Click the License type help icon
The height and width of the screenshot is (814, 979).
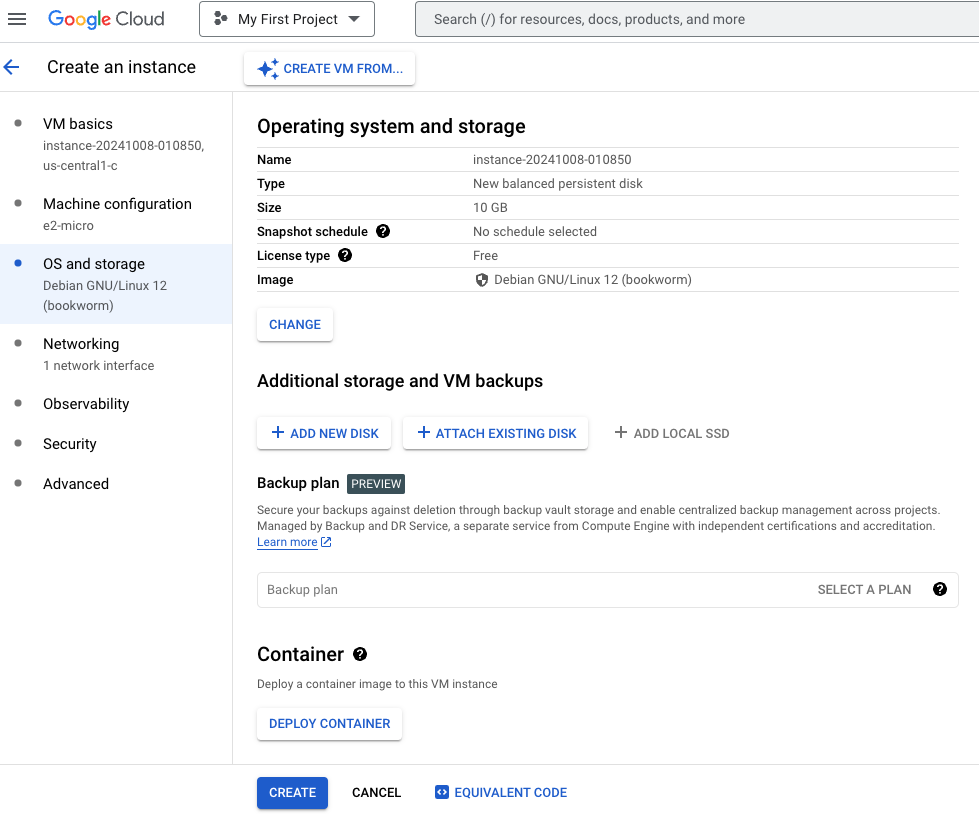coord(345,255)
